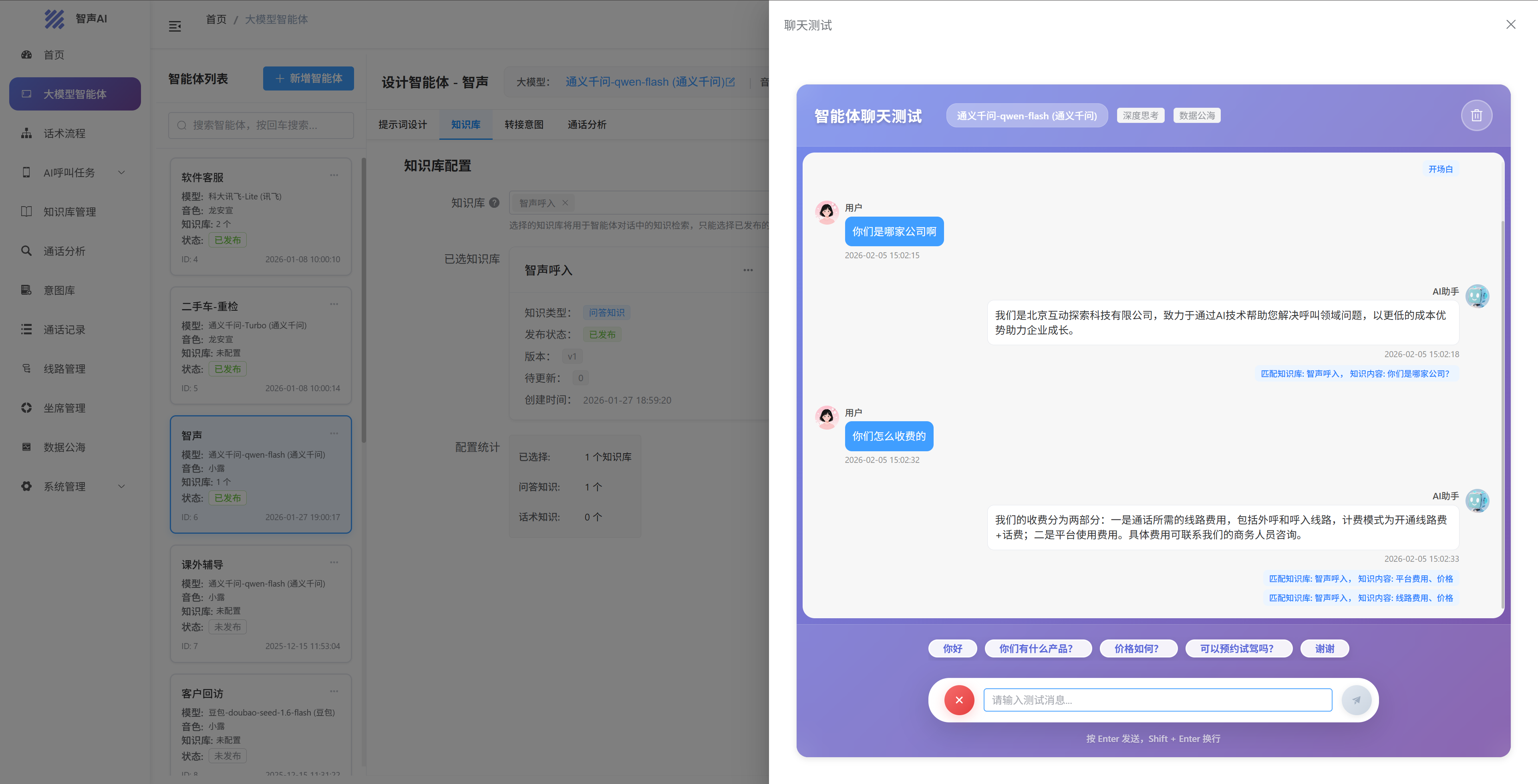1538x784 pixels.
Task: Click the 知识库 help question mark icon
Action: (x=494, y=203)
